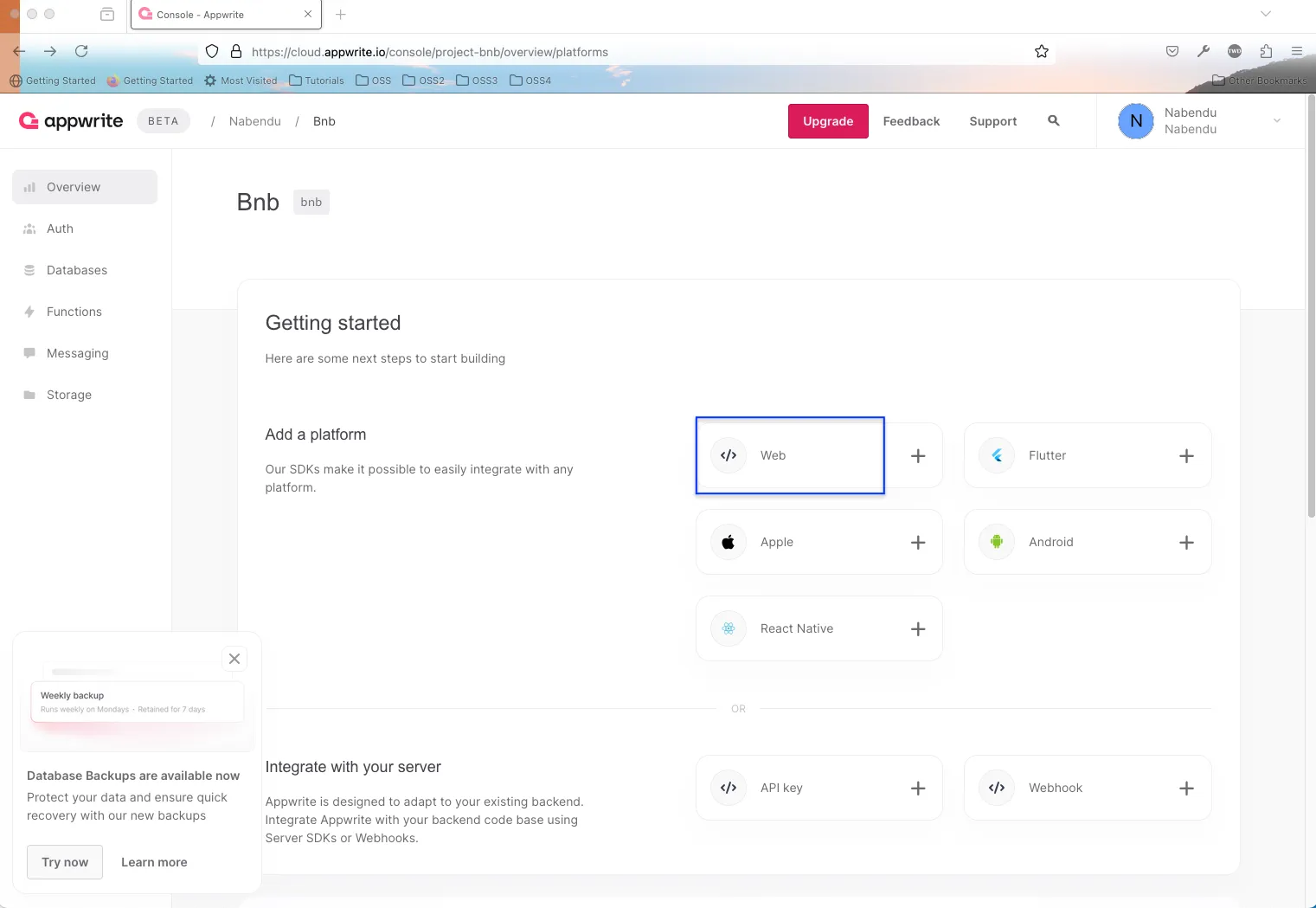Click the Databases stack icon

pos(29,270)
